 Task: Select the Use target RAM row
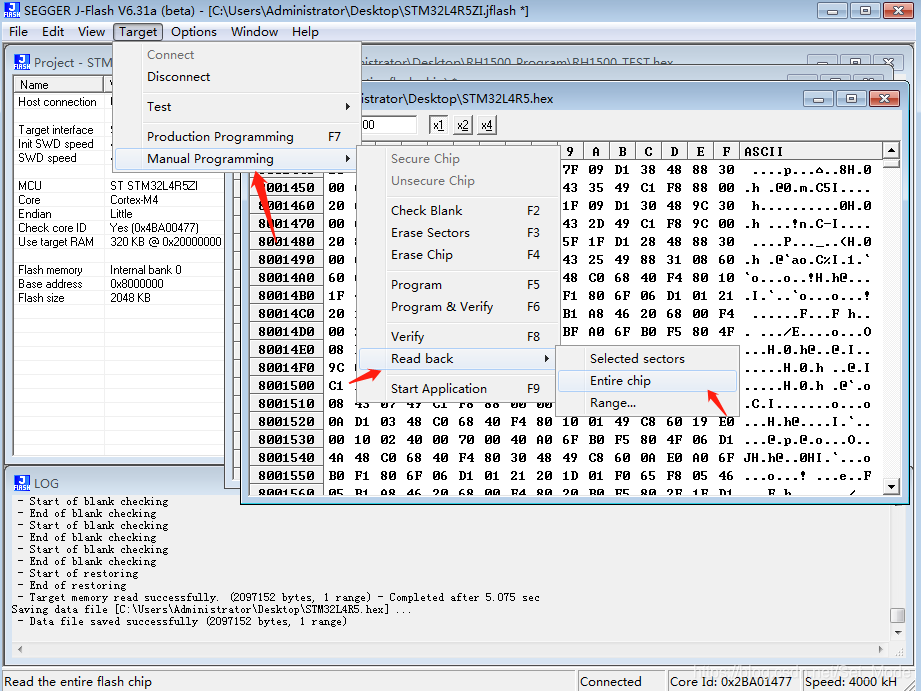pos(119,242)
